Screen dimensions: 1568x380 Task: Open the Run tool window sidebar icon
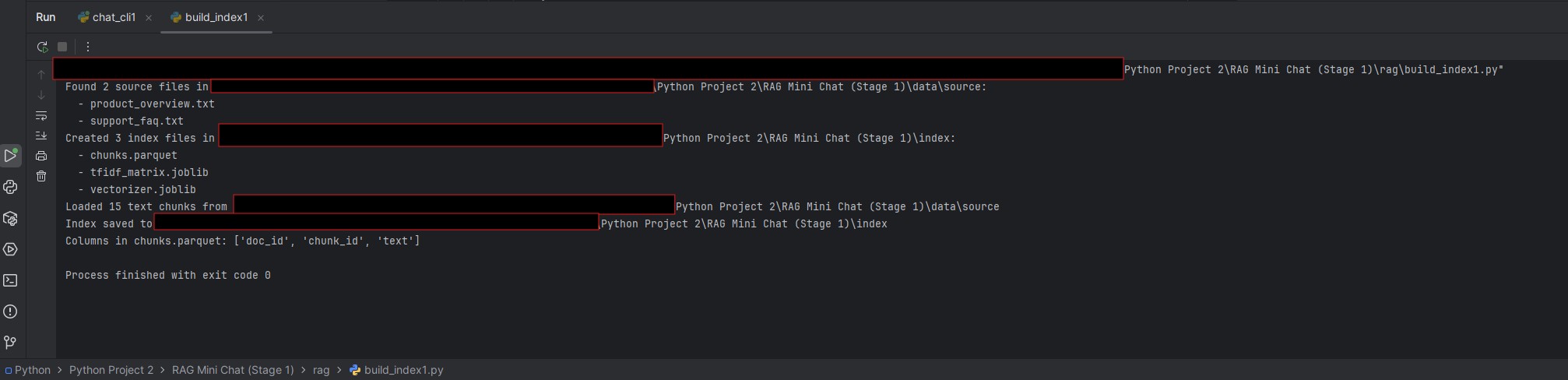pyautogui.click(x=11, y=156)
